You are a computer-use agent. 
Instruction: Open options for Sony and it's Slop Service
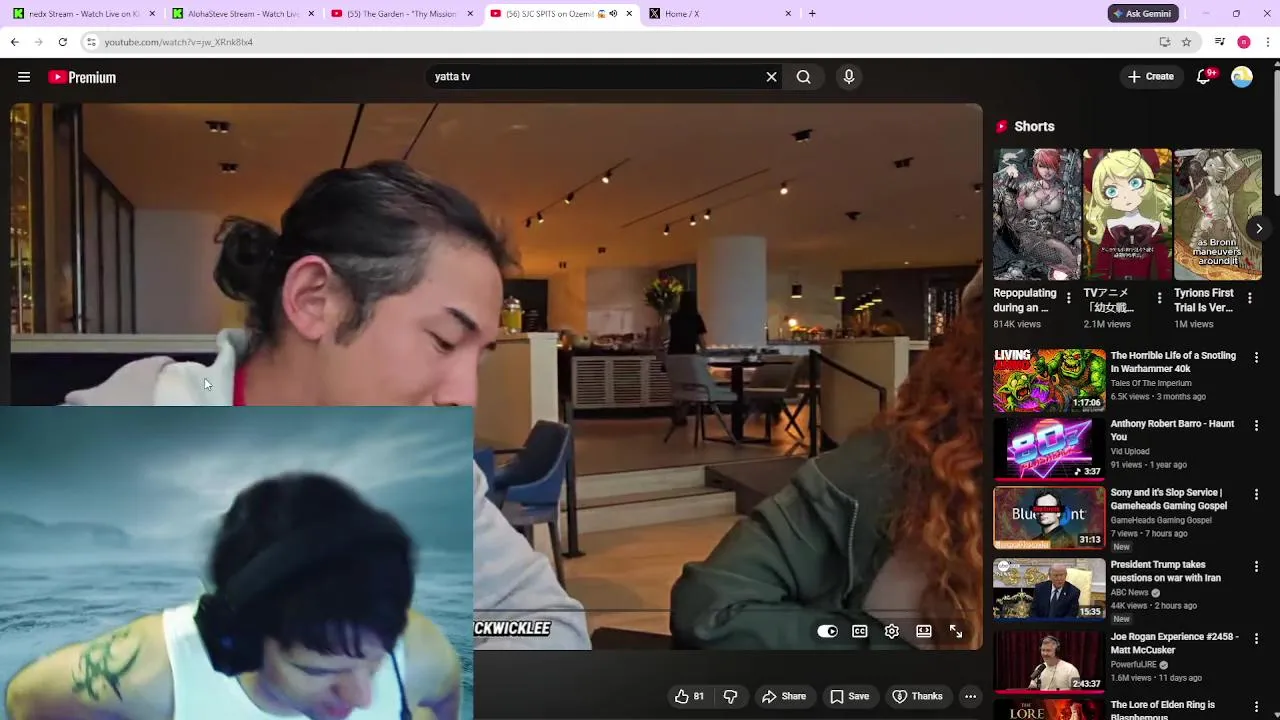[x=1256, y=494]
